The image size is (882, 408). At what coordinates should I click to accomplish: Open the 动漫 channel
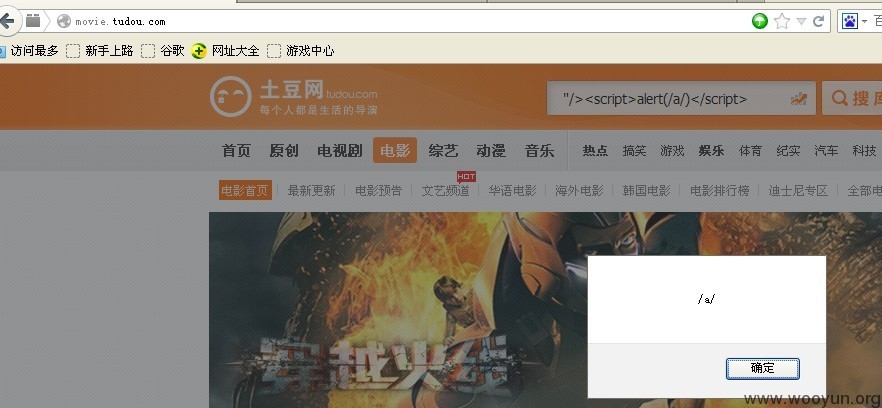click(491, 151)
